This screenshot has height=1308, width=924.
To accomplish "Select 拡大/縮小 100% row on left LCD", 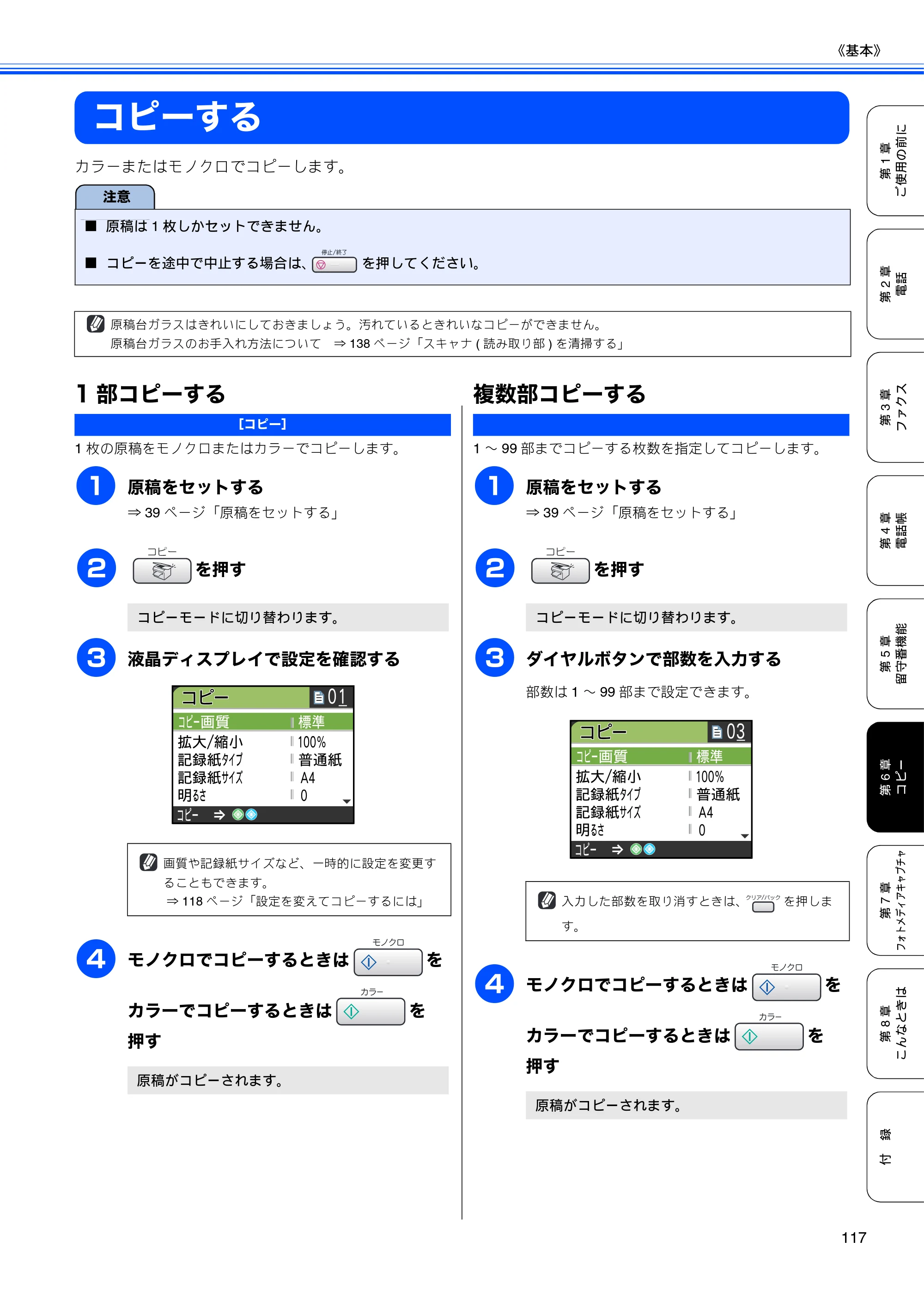I will 262,742.
